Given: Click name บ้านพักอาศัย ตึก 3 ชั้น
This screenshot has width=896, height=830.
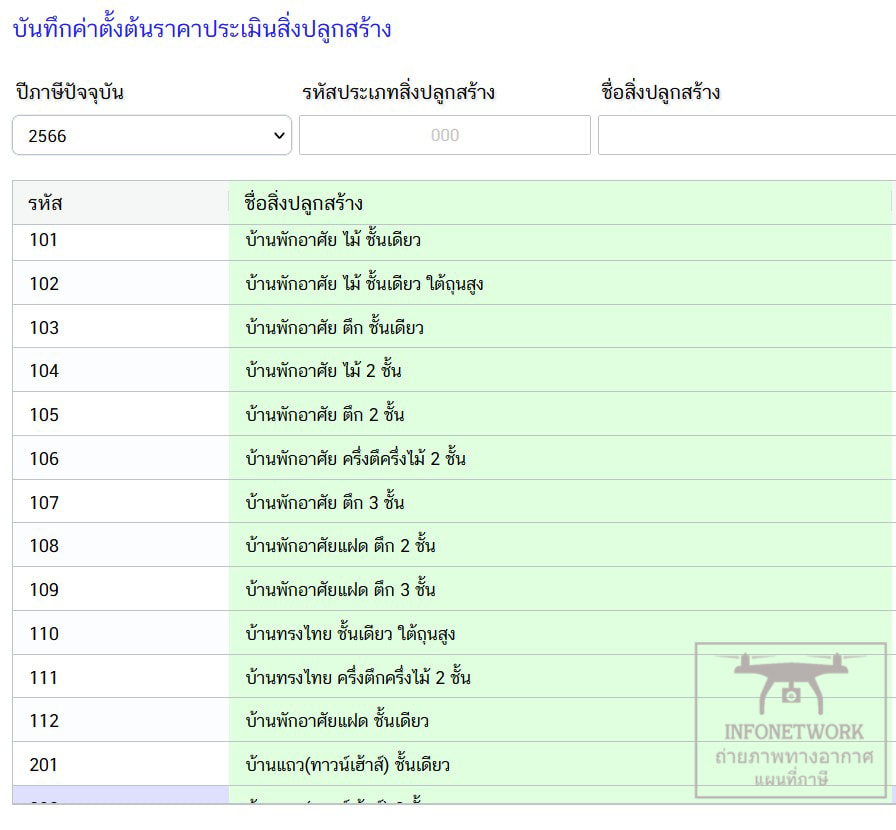Looking at the screenshot, I should click(x=325, y=502).
